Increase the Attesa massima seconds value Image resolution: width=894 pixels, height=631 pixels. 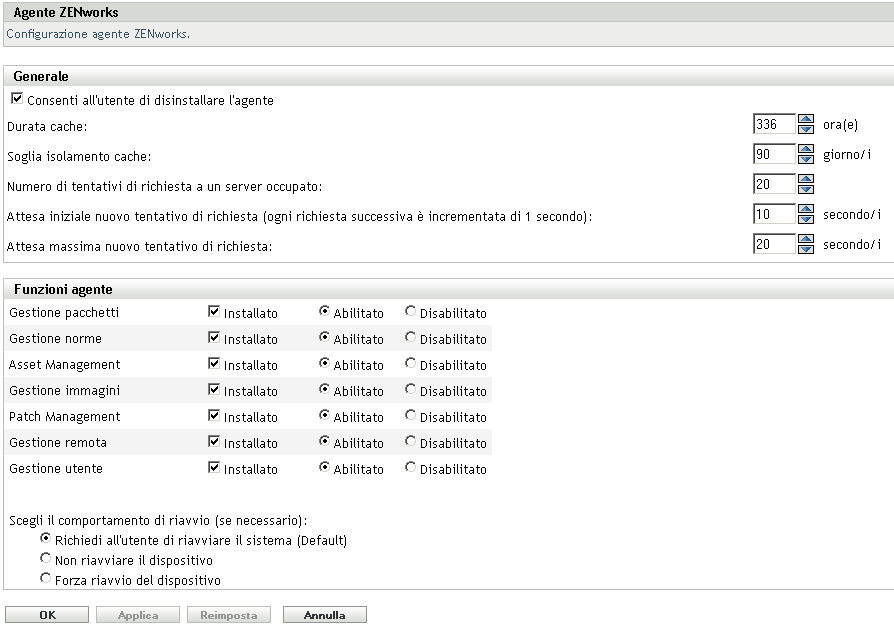click(806, 240)
